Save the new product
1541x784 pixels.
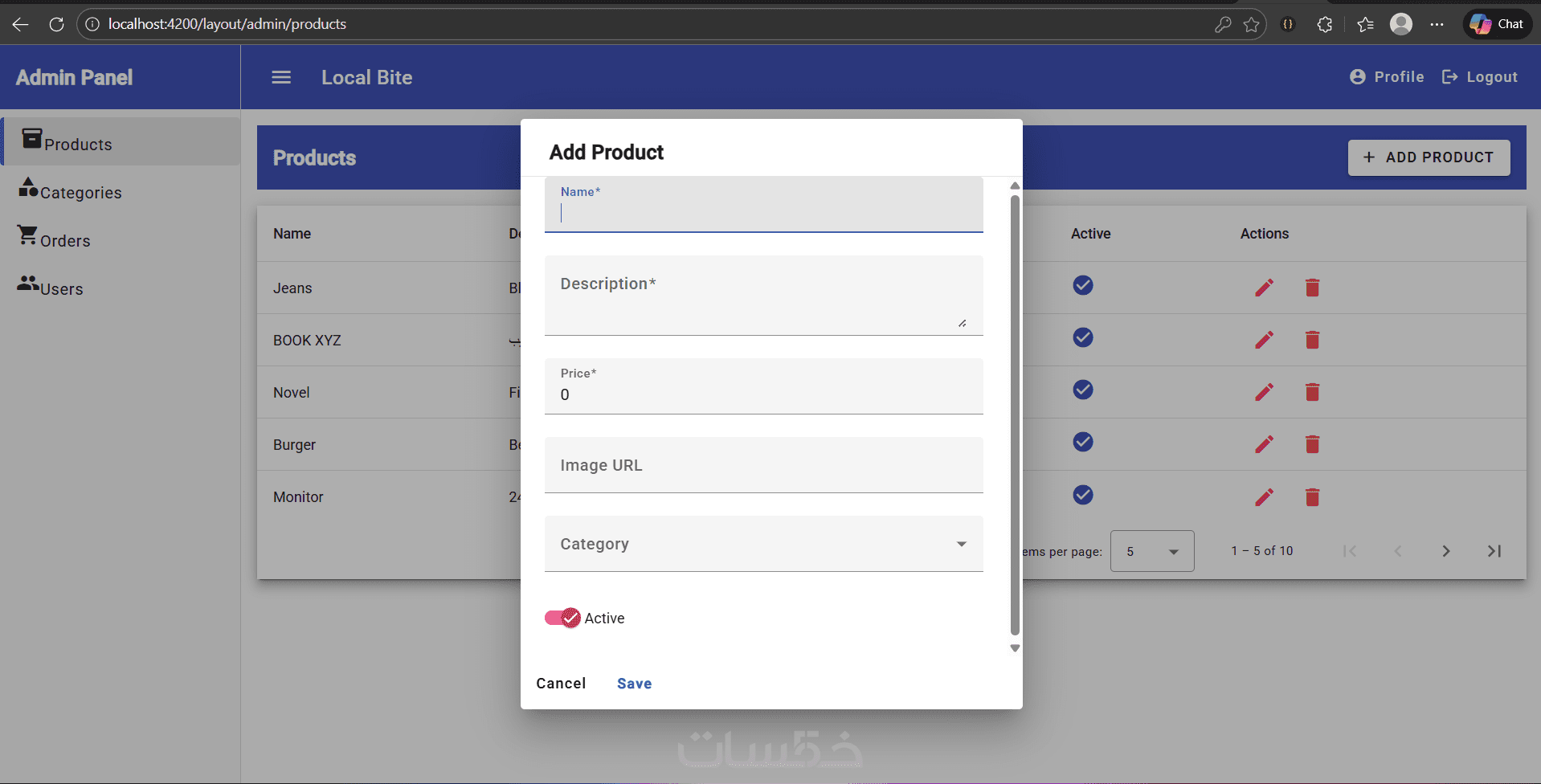634,684
